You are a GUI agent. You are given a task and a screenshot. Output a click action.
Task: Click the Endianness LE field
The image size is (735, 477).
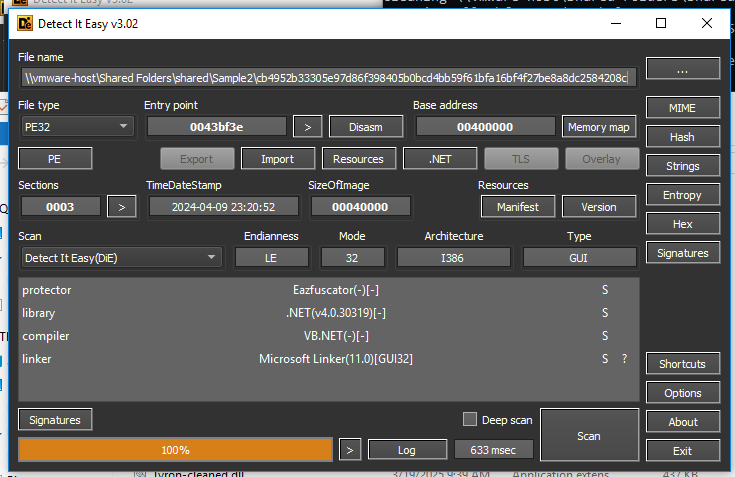[x=271, y=258]
